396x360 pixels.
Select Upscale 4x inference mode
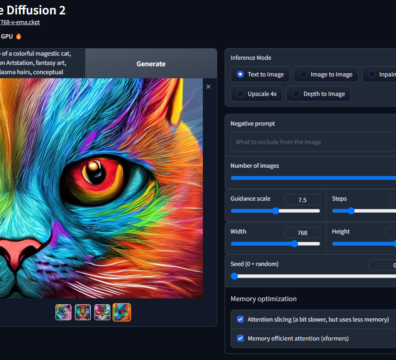[x=256, y=94]
